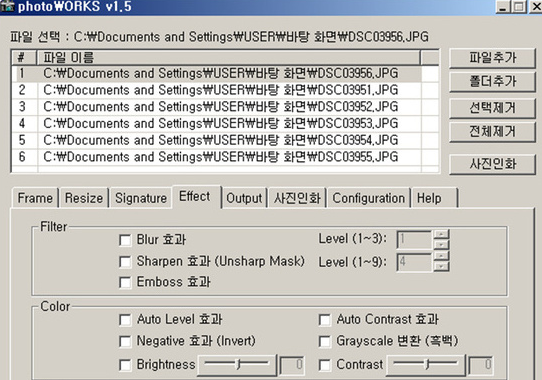
Task: Switch to the Resize tab
Action: tap(84, 198)
